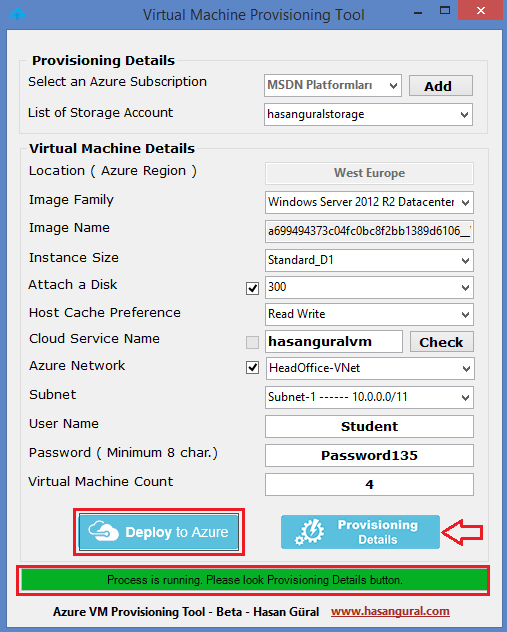Expand the Storage Account list dropdown
Image resolution: width=507 pixels, height=632 pixels.
[368, 114]
